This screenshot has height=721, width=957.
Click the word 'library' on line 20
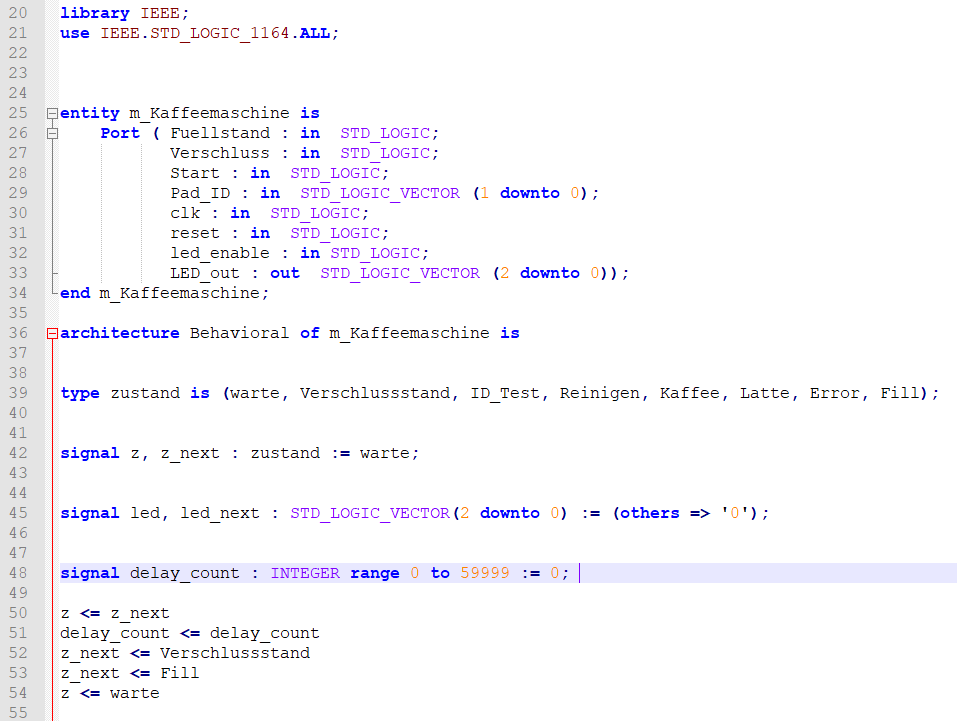[95, 13]
